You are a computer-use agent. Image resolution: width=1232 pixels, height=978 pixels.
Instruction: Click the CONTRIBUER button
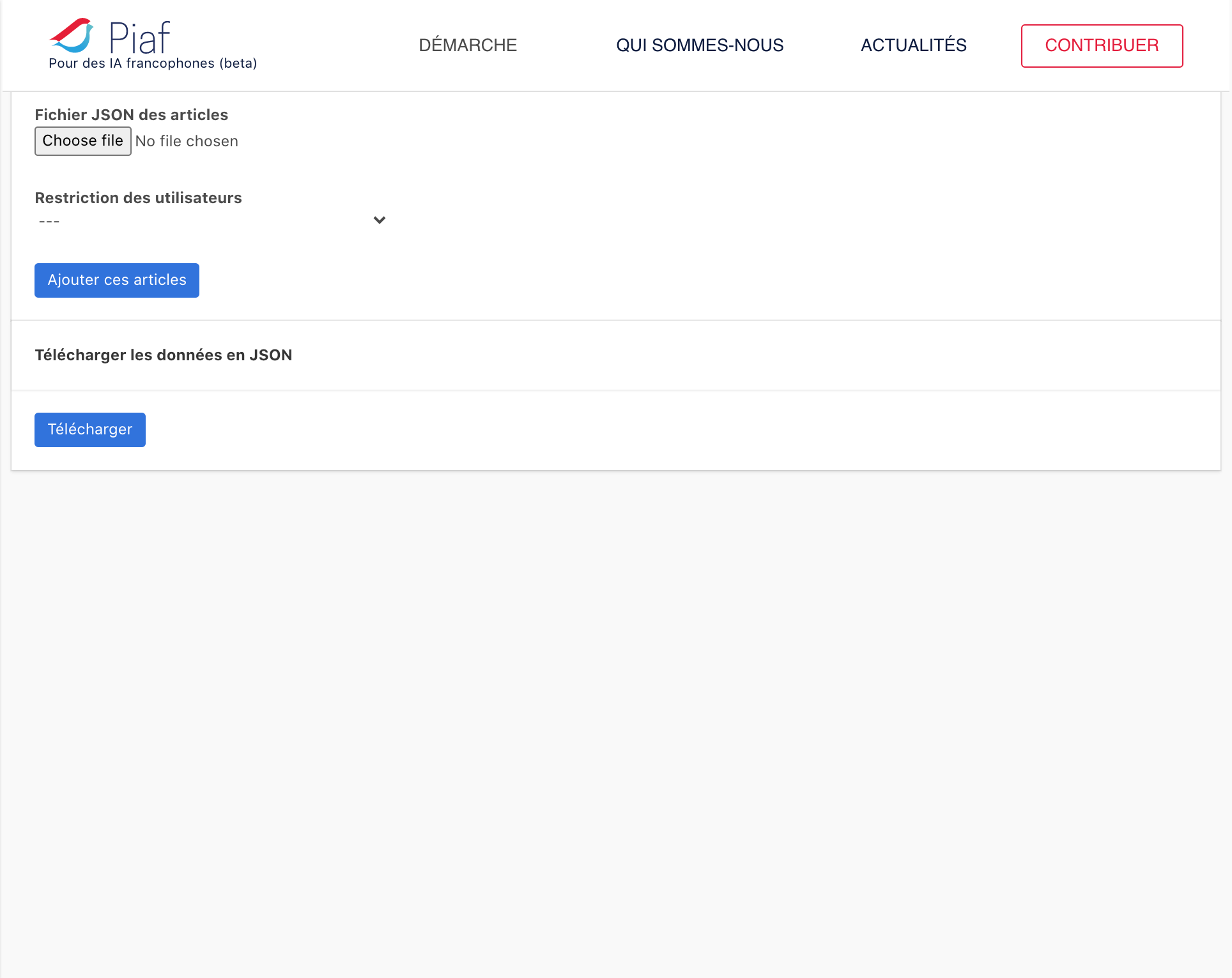pos(1102,46)
